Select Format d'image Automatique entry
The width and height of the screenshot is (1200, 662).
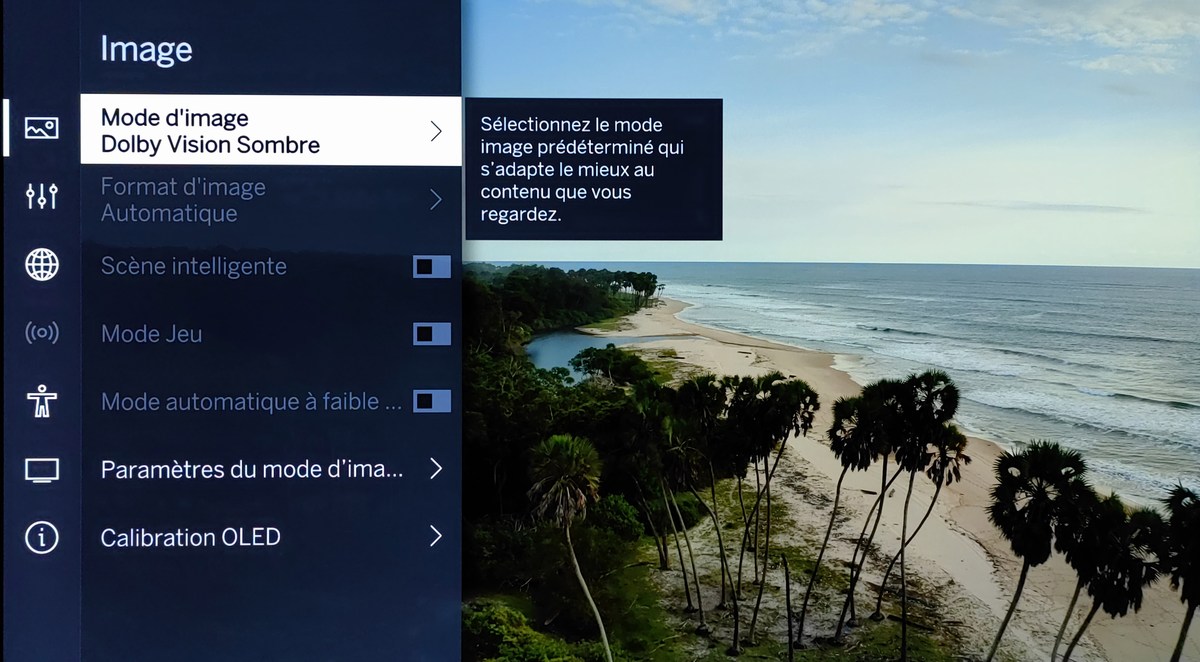point(271,200)
